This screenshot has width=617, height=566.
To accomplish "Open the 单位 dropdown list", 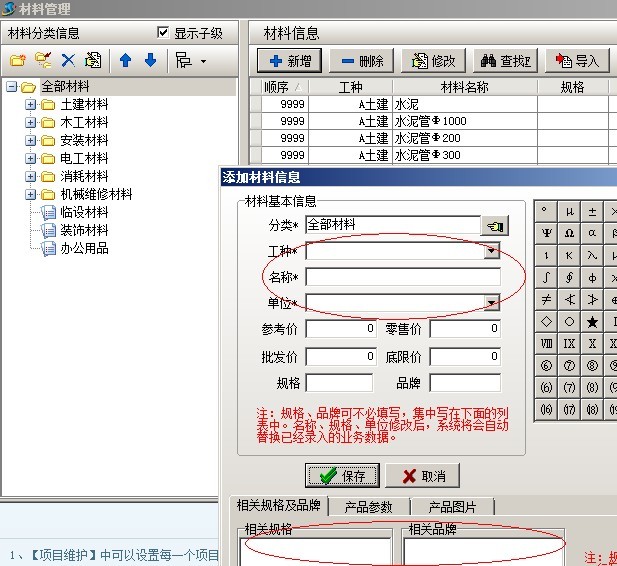I will (x=491, y=303).
